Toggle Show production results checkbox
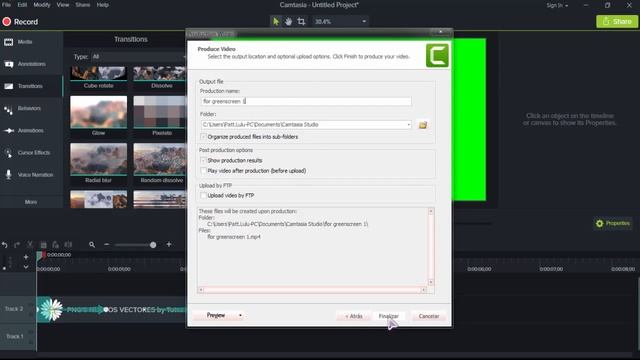 pos(203,160)
